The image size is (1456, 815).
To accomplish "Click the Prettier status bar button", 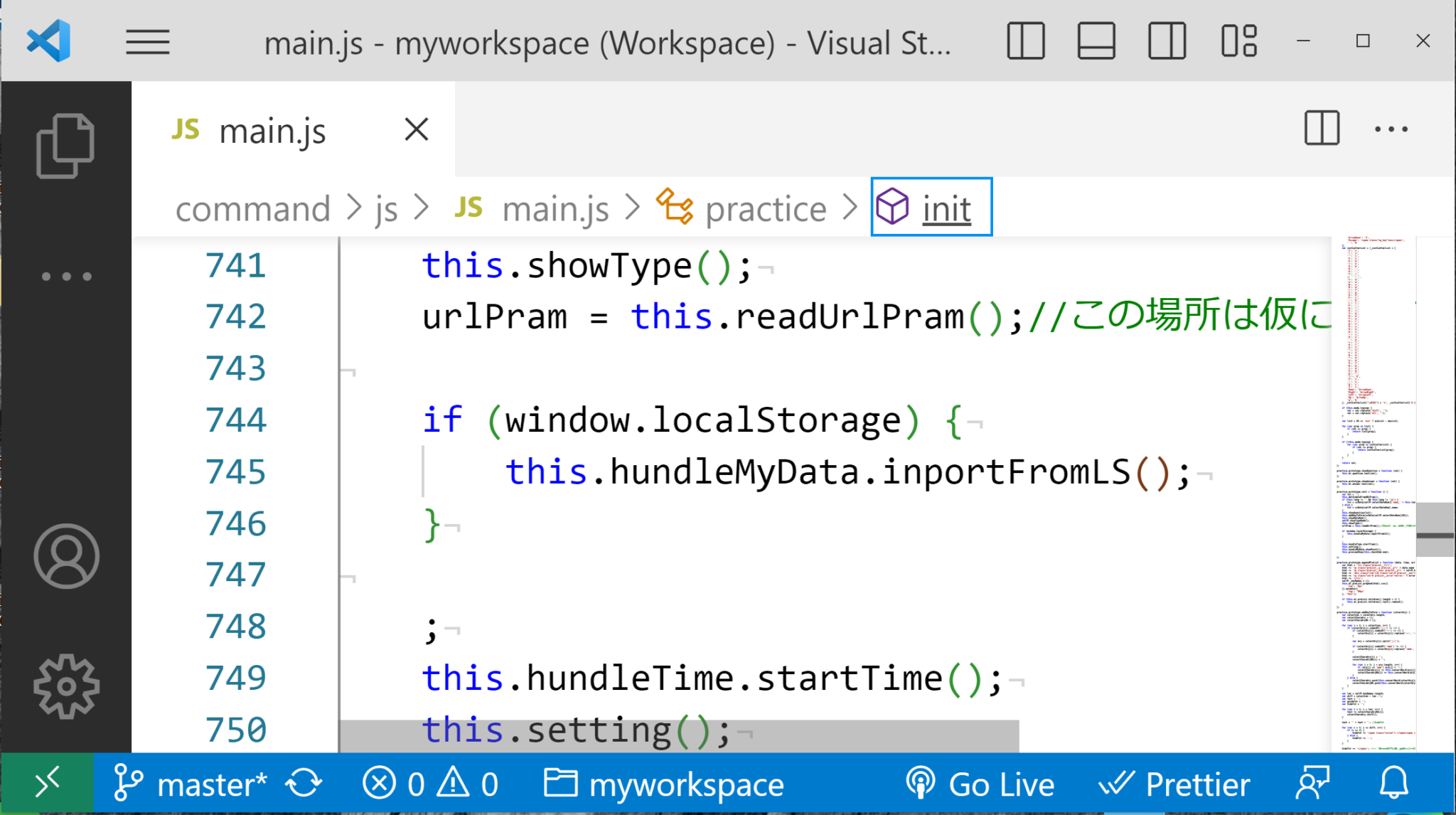I will pos(1174,784).
